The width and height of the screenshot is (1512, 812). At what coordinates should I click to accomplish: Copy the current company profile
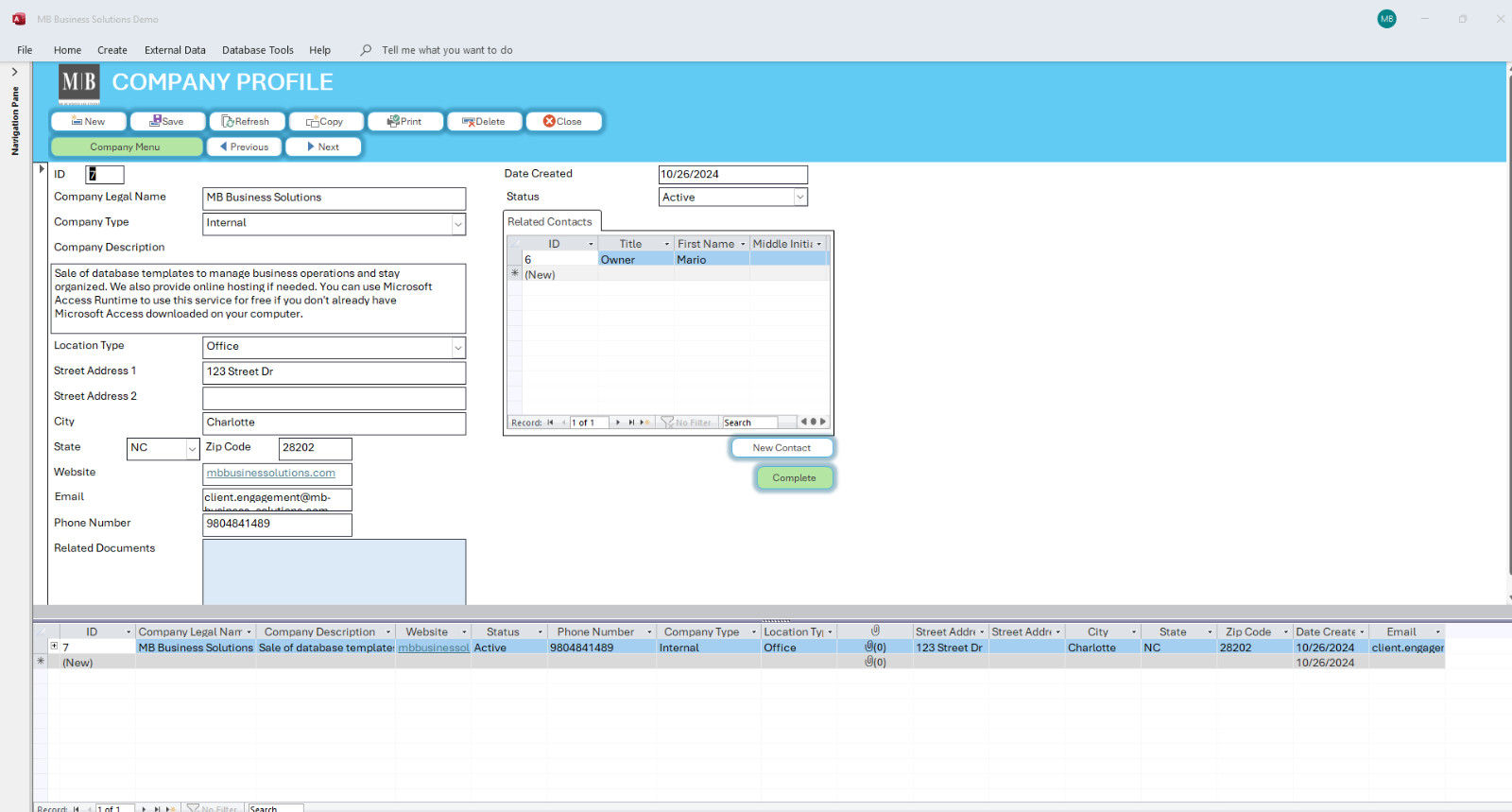click(326, 121)
